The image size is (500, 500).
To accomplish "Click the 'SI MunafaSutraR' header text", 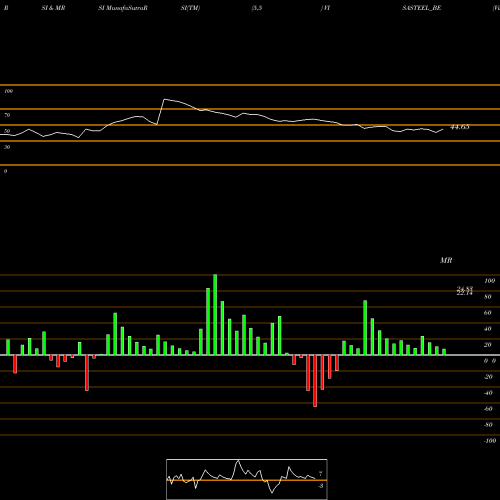I will point(123,8).
